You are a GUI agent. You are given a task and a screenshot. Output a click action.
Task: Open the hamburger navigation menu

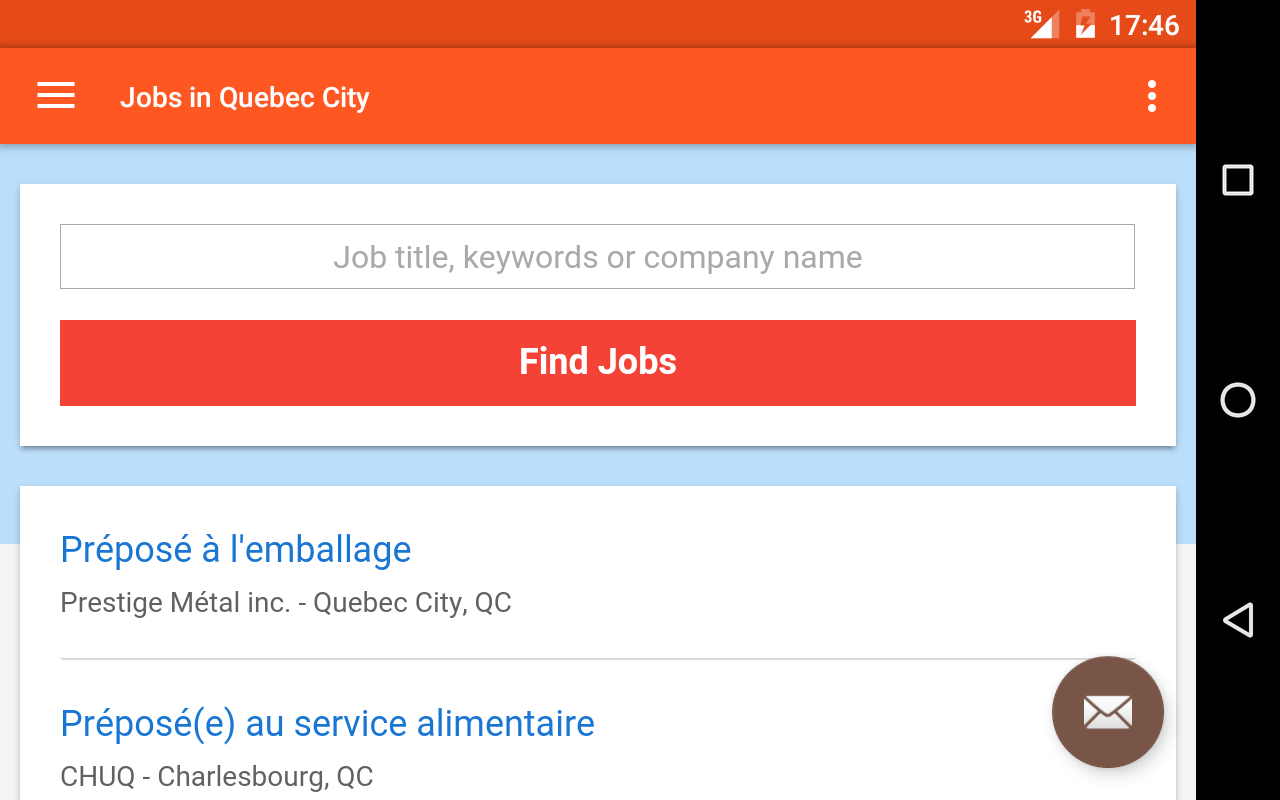(x=56, y=96)
